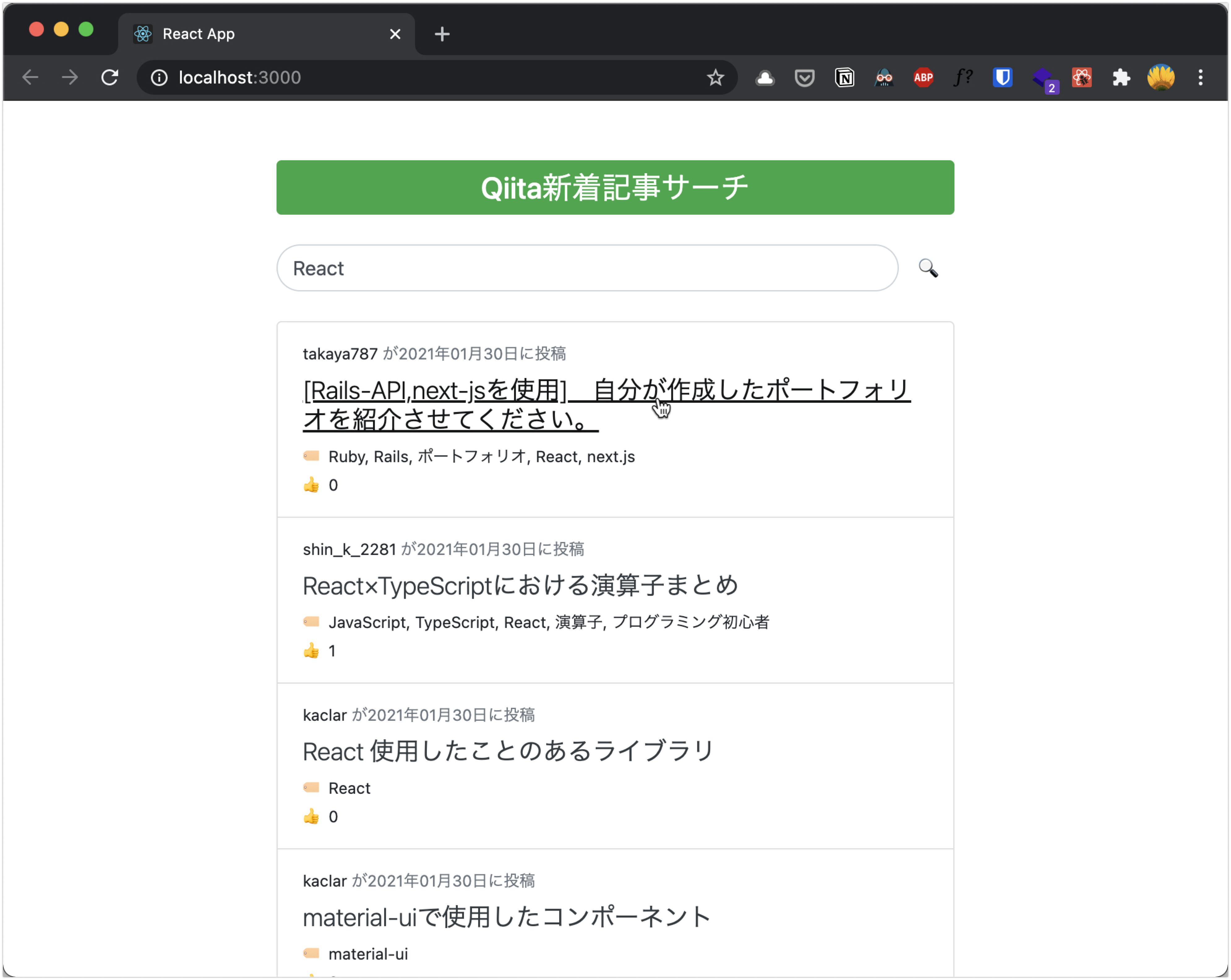Open the Dark Reader extension icon
1231x980 pixels.
point(883,78)
